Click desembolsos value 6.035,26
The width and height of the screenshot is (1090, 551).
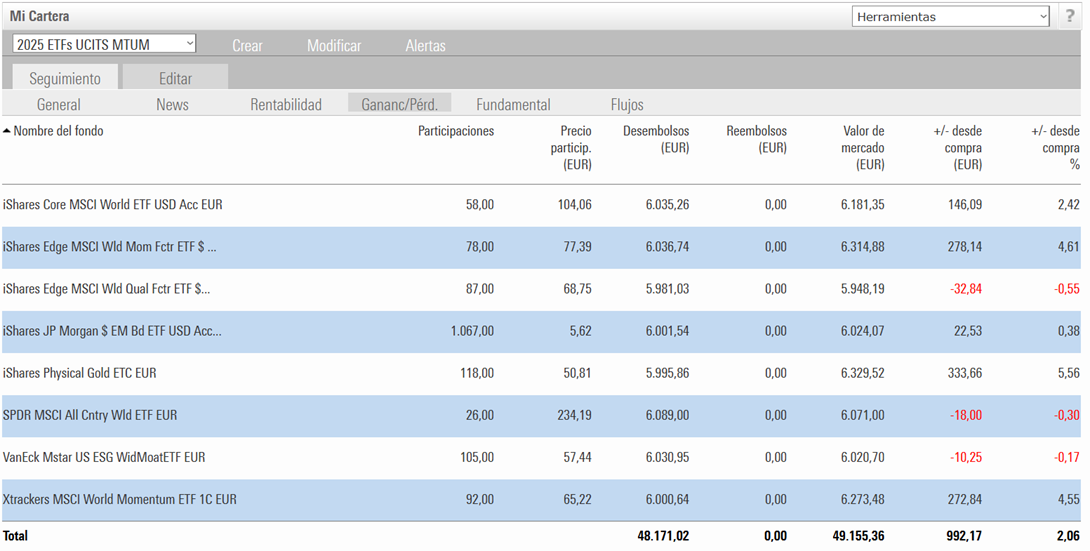pyautogui.click(x=667, y=205)
